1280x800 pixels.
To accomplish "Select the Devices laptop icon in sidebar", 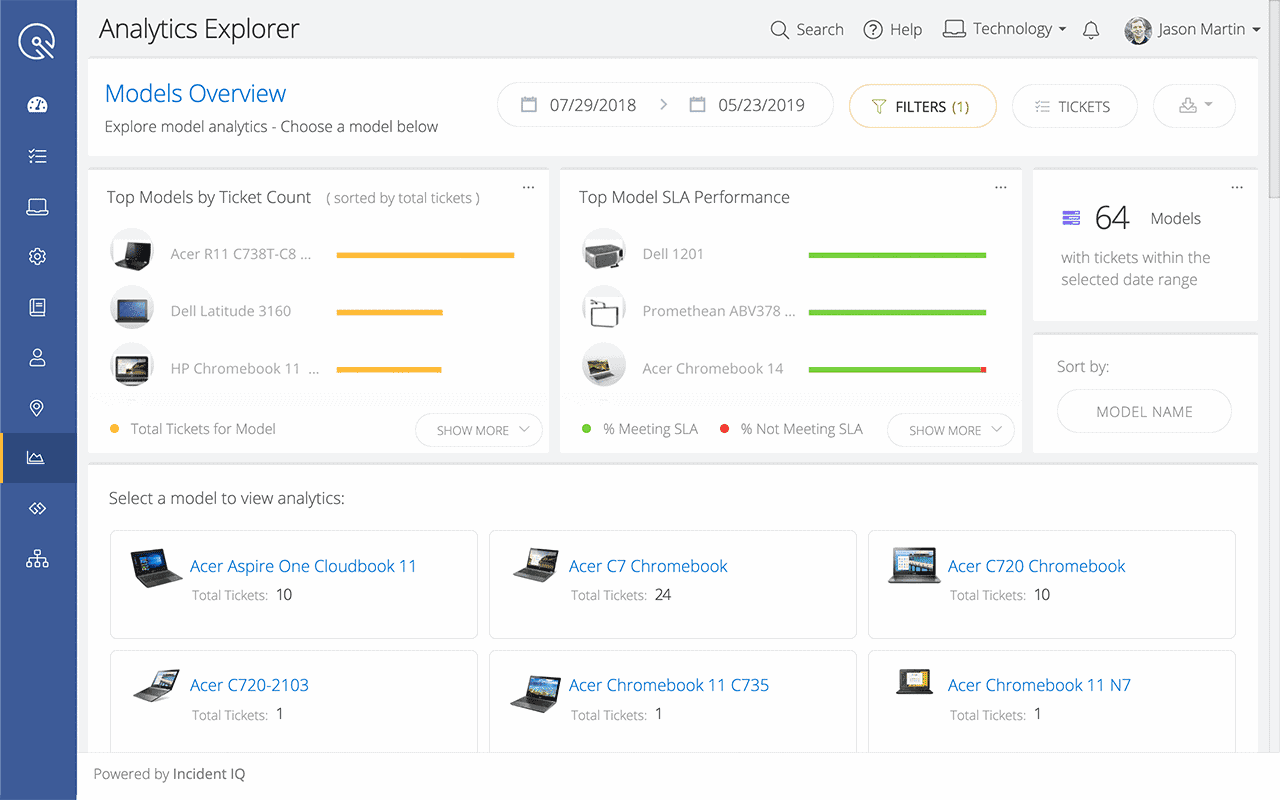I will point(37,206).
